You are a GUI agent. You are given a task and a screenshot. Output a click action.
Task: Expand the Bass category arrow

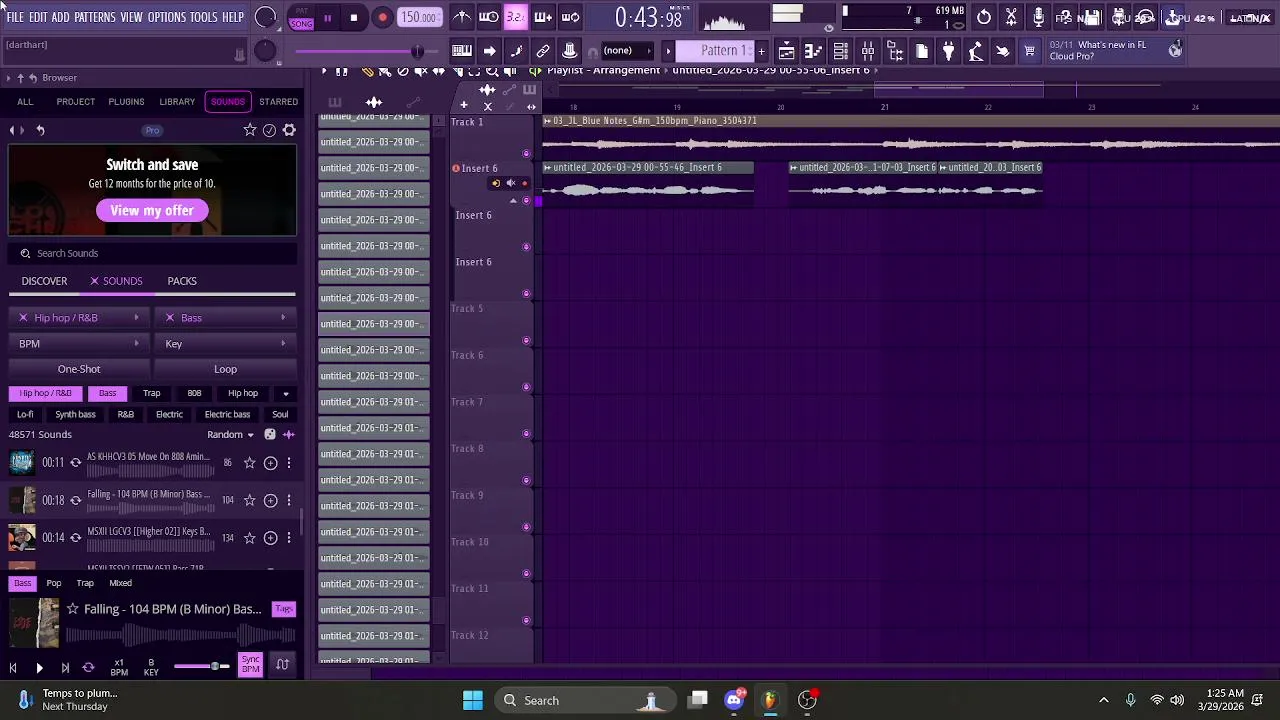tap(283, 318)
